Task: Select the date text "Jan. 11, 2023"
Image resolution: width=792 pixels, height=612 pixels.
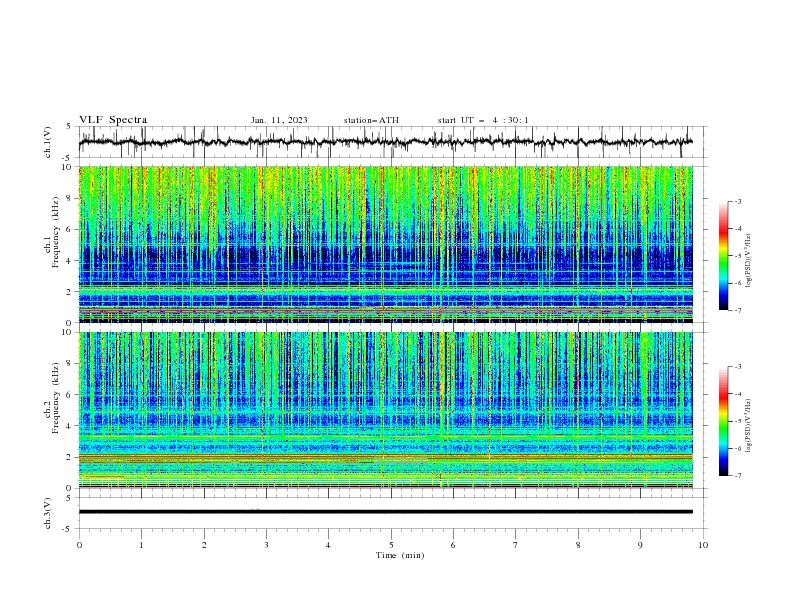Action: coord(279,120)
